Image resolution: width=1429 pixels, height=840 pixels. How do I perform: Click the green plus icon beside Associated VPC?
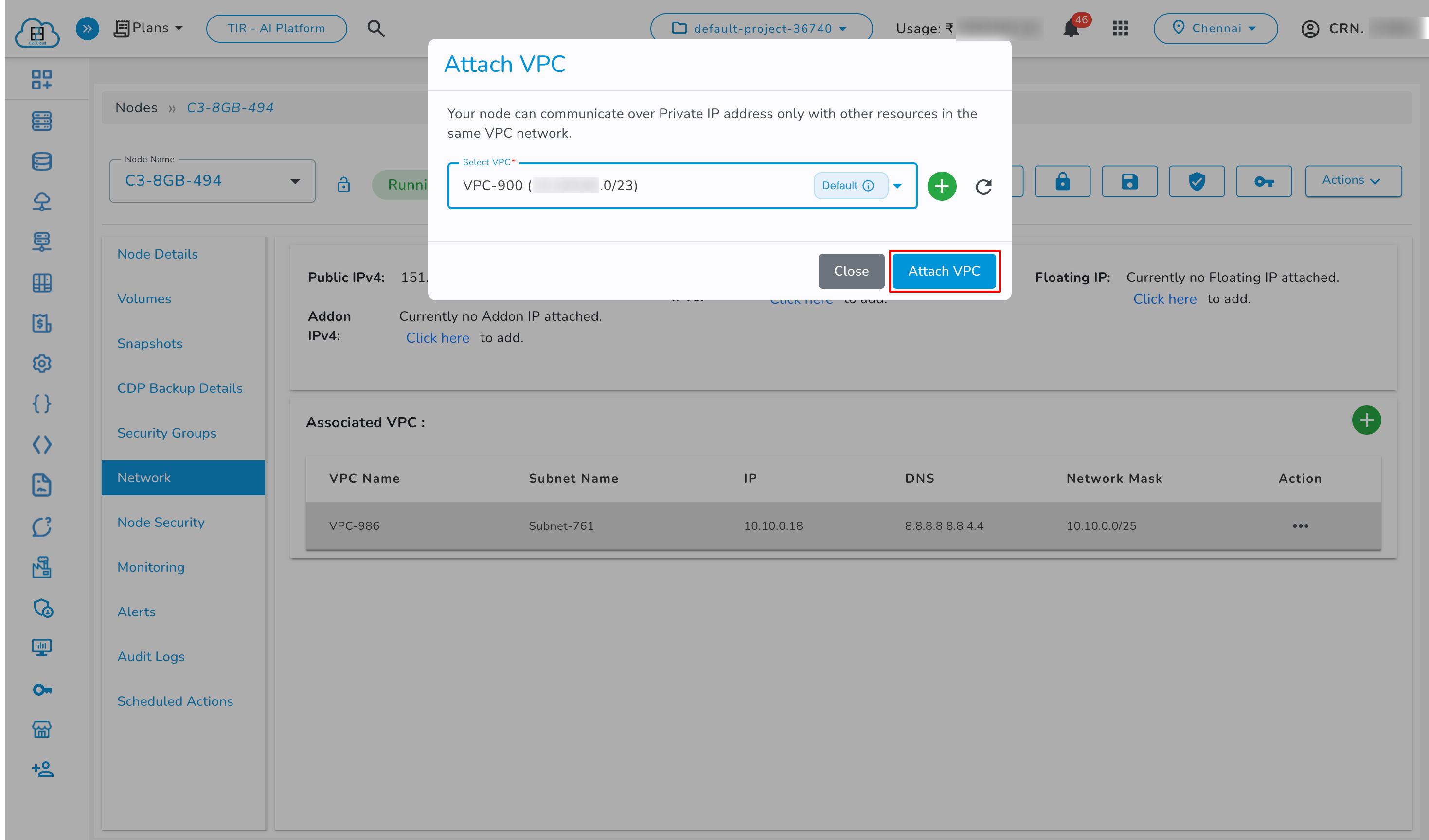point(1366,420)
